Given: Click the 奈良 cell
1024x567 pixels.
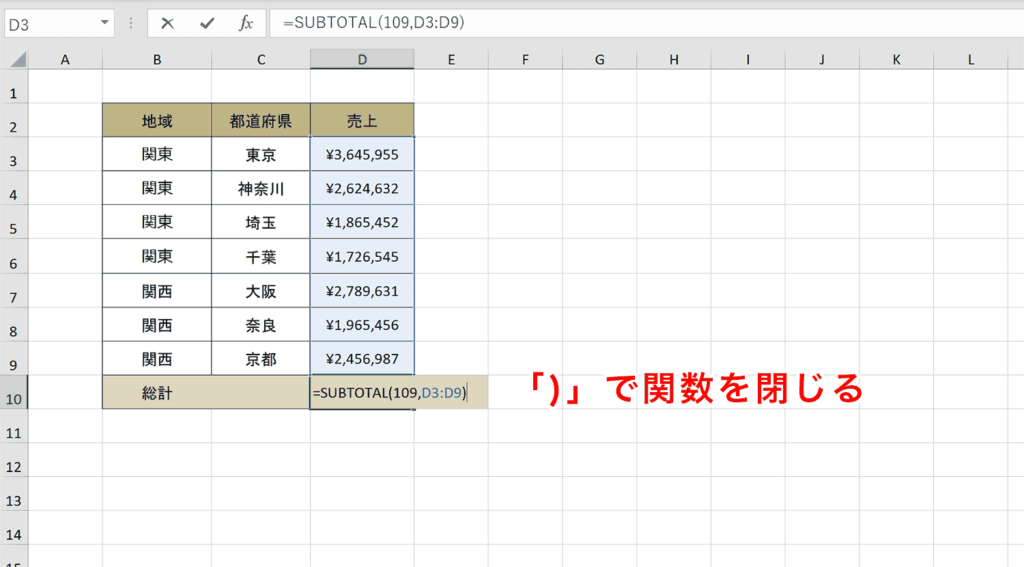Looking at the screenshot, I should (261, 325).
